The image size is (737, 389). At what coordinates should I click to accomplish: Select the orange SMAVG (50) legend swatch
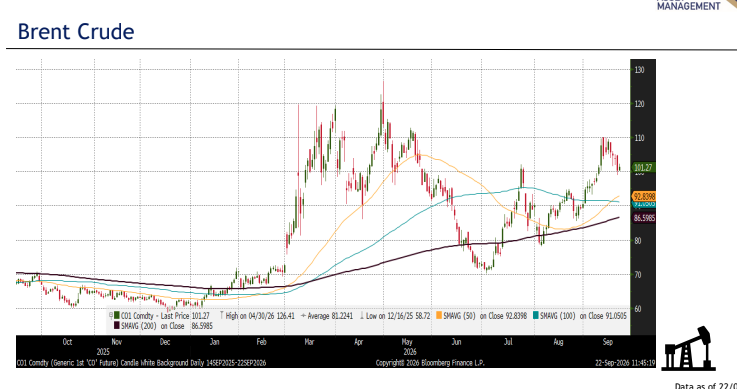(439, 316)
